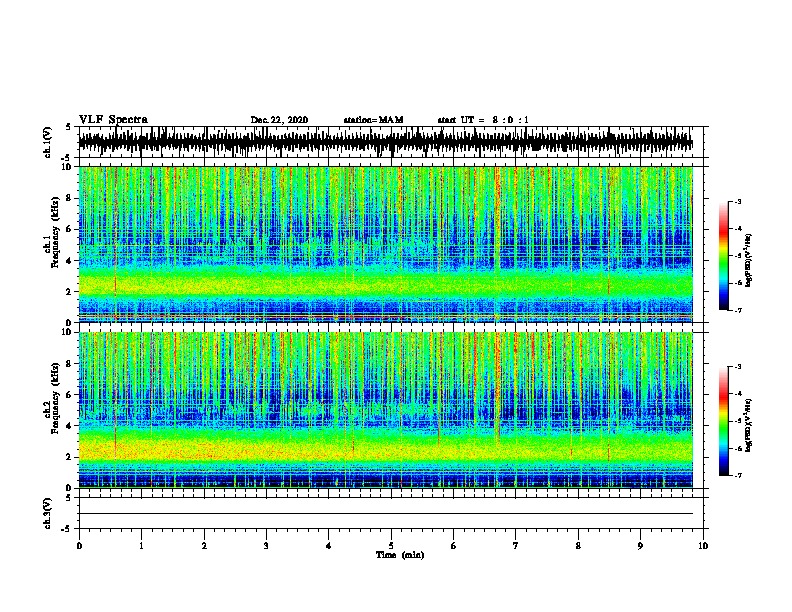
Task: Select the "start UT = 8 : 0 : 1" text
Action: point(483,120)
